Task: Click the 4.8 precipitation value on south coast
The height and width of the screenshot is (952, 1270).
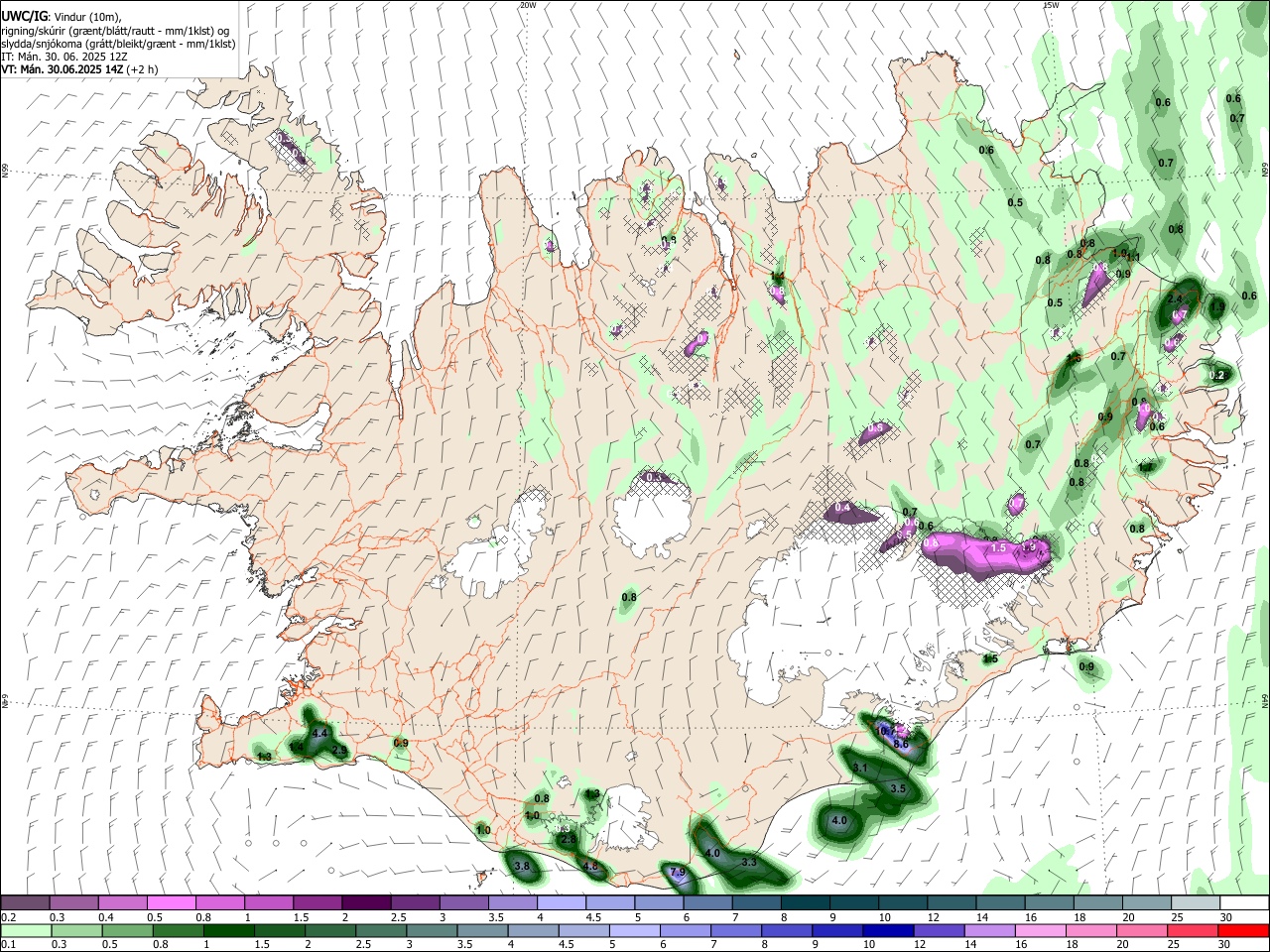Action: click(590, 867)
